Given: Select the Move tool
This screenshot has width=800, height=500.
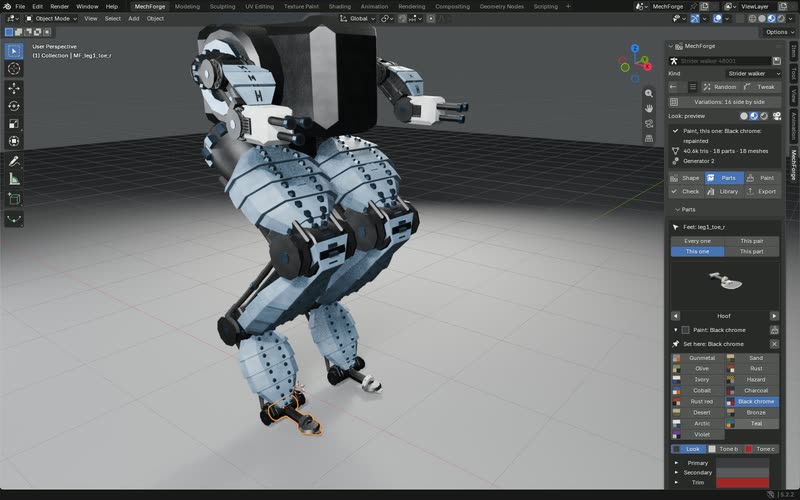Looking at the screenshot, I should 14,88.
